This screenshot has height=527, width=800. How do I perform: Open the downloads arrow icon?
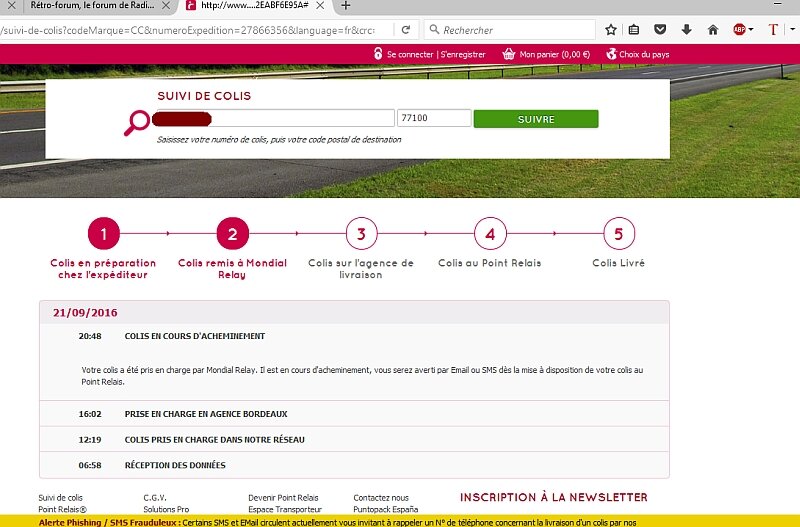(x=687, y=30)
